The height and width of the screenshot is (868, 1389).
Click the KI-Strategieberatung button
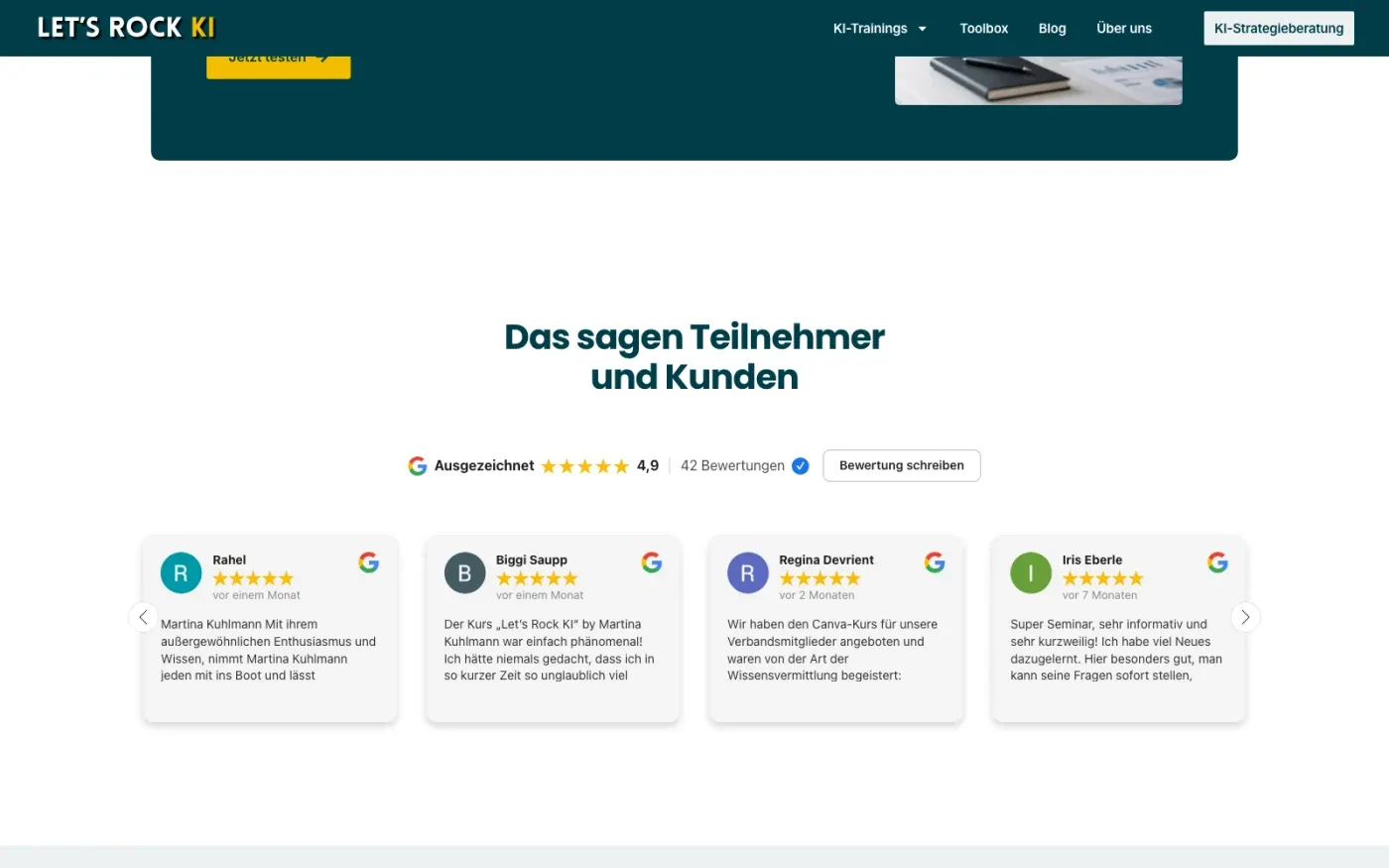(x=1279, y=29)
